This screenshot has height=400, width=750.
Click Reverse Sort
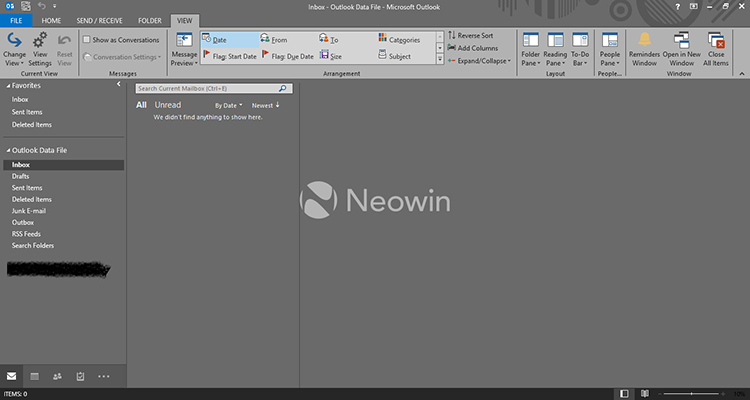[471, 35]
